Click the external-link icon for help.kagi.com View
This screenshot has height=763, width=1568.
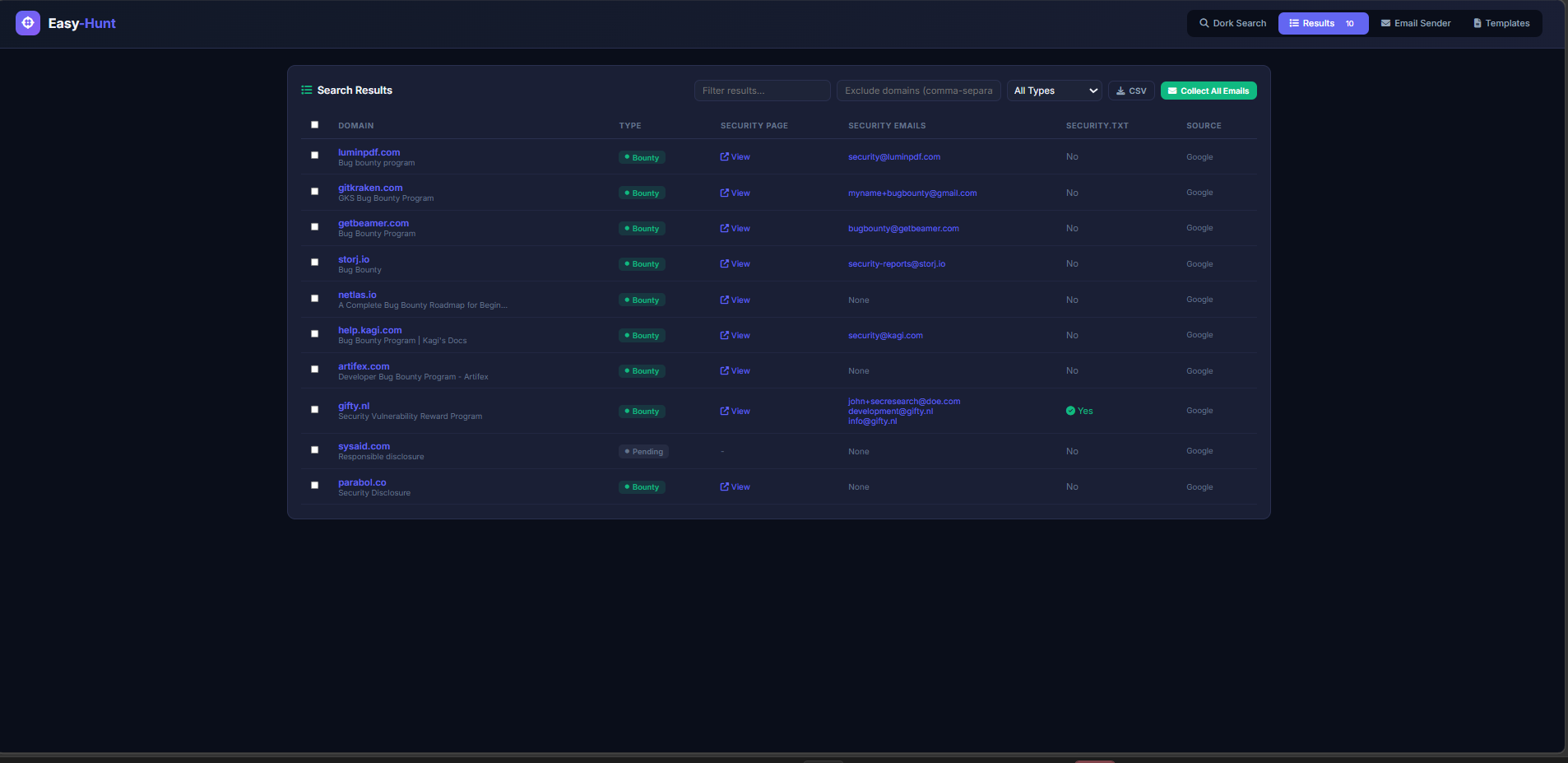click(725, 335)
